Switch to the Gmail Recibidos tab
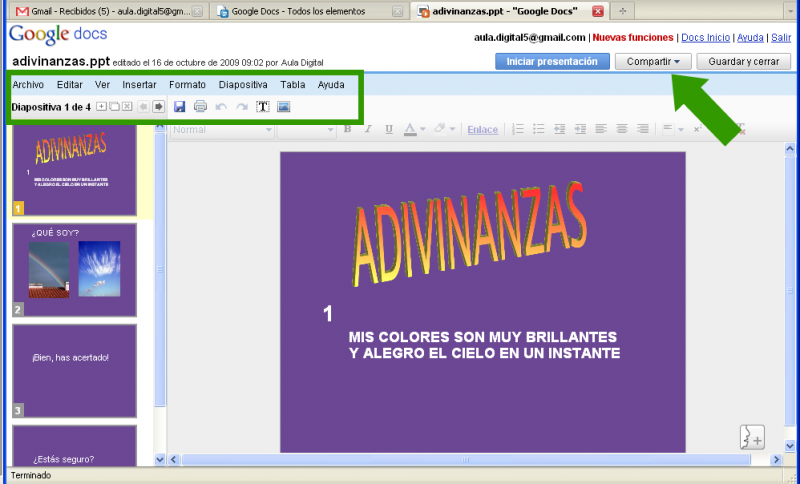 107,11
